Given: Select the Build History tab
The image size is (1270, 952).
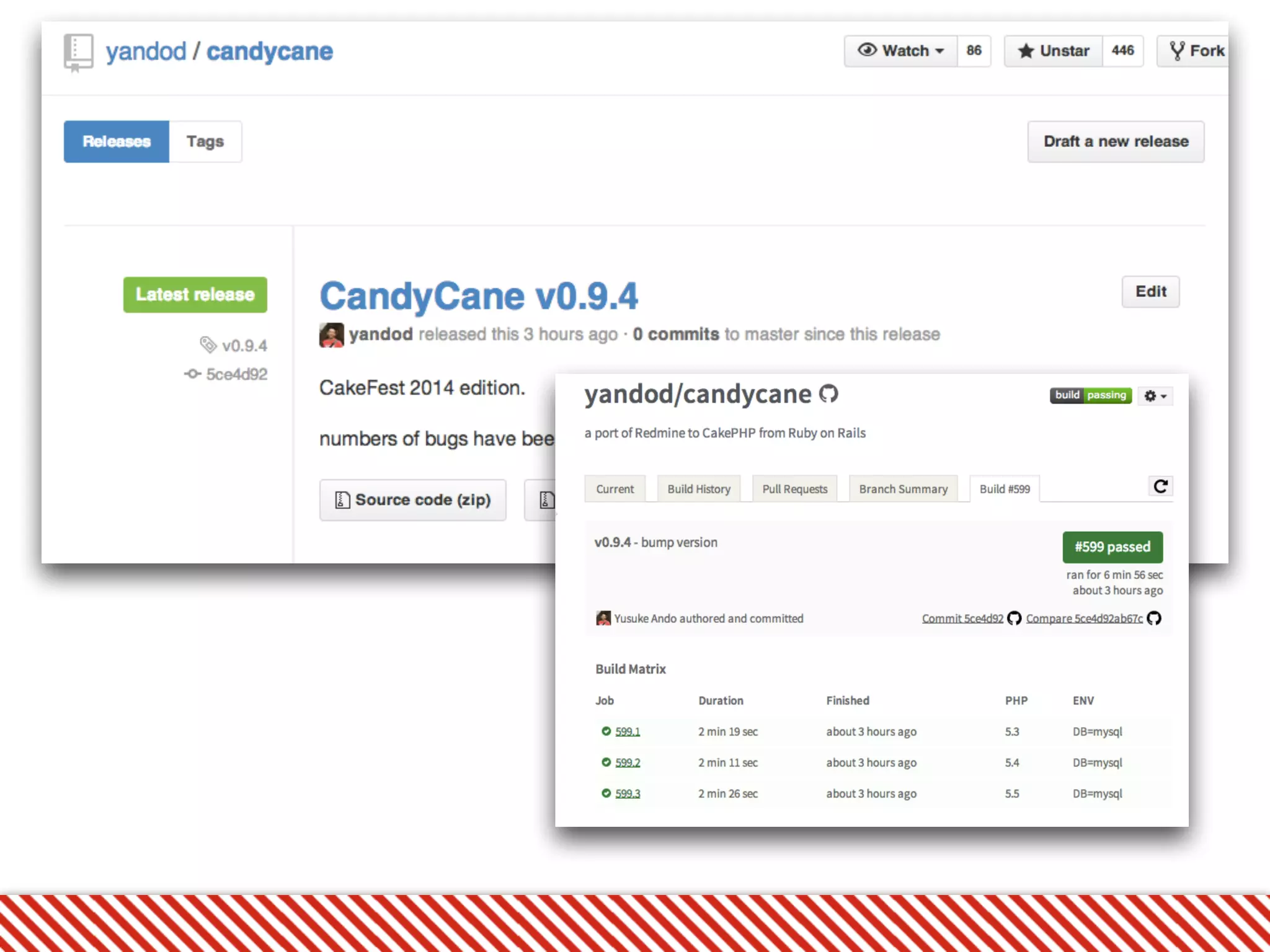Looking at the screenshot, I should [x=698, y=489].
